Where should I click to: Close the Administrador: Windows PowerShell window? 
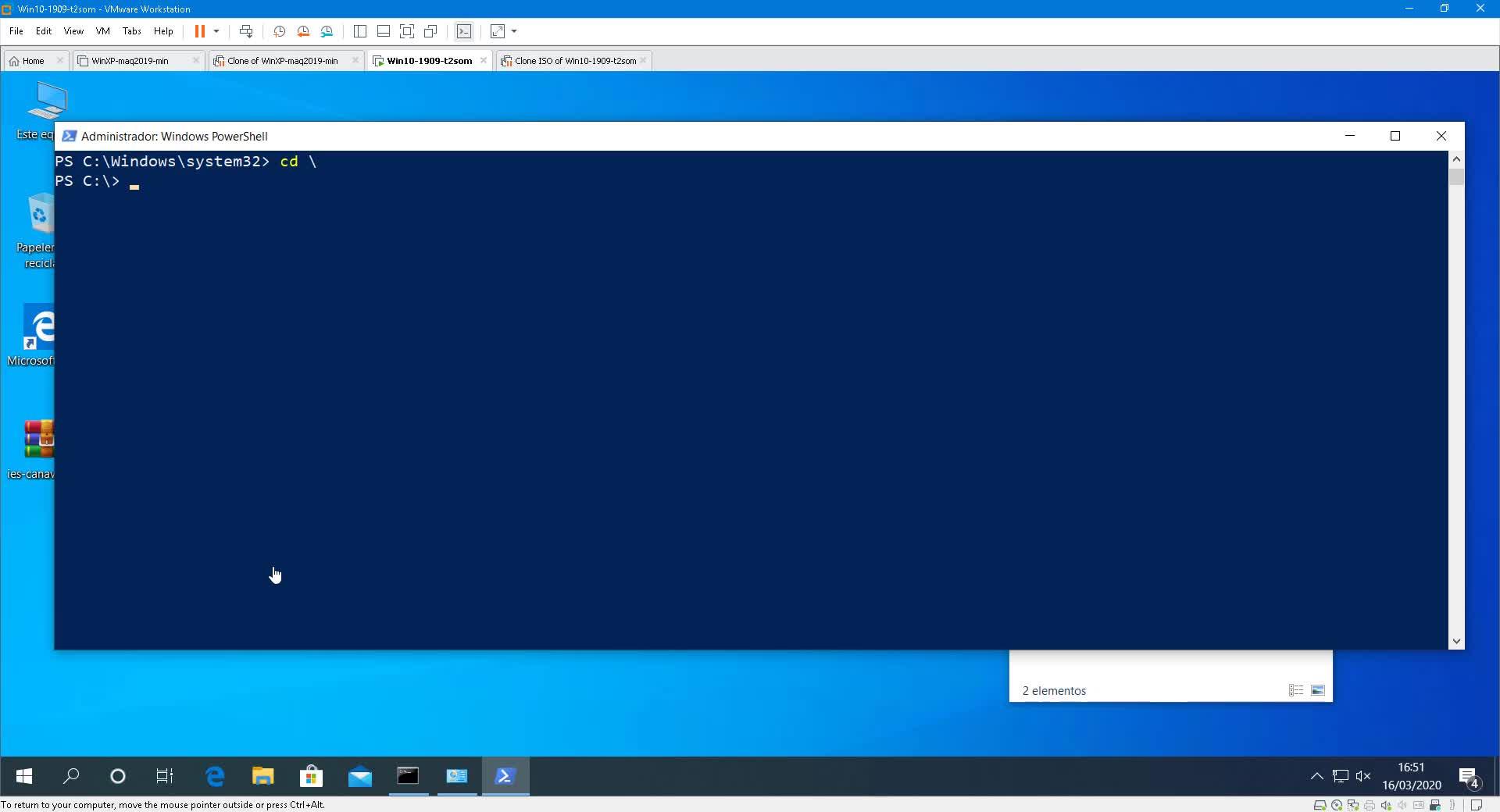(1441, 136)
